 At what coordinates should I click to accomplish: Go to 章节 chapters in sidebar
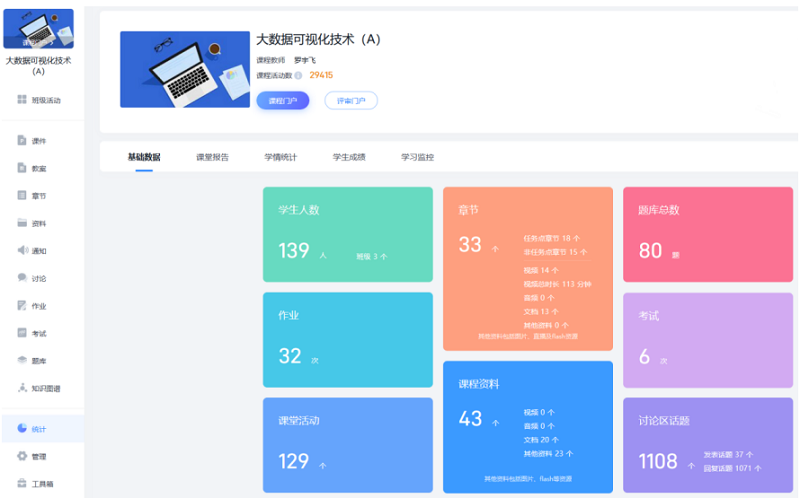(22, 196)
